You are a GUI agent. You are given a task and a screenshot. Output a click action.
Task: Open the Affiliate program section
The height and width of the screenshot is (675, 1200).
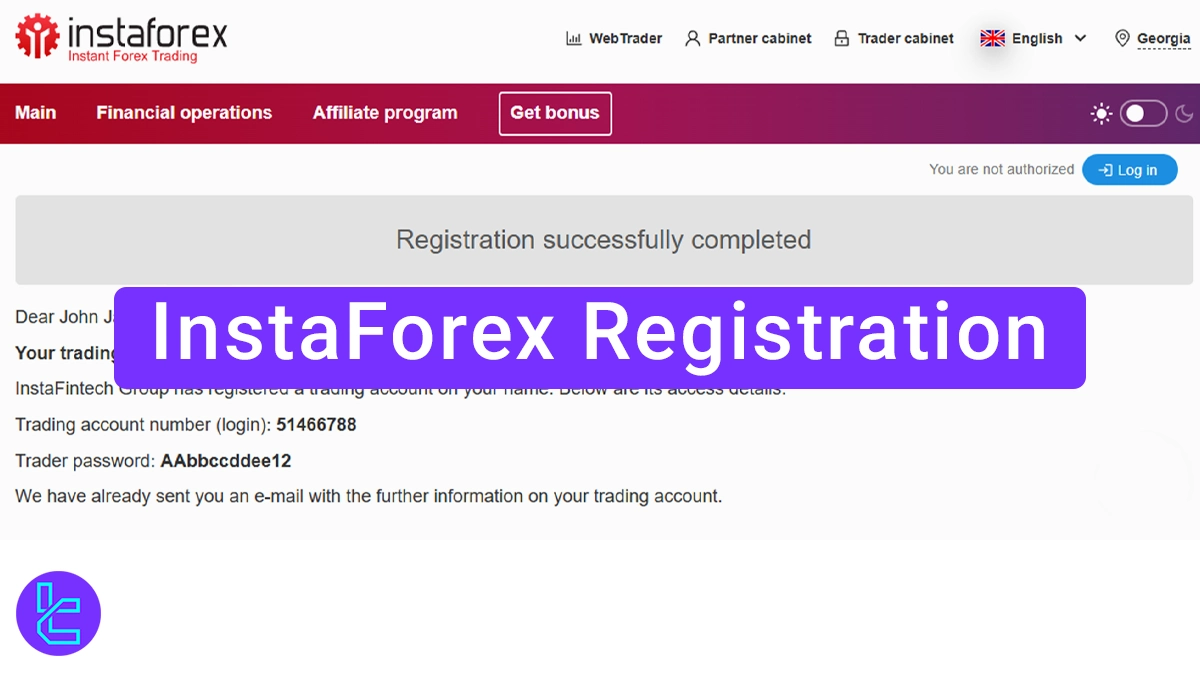pos(385,113)
